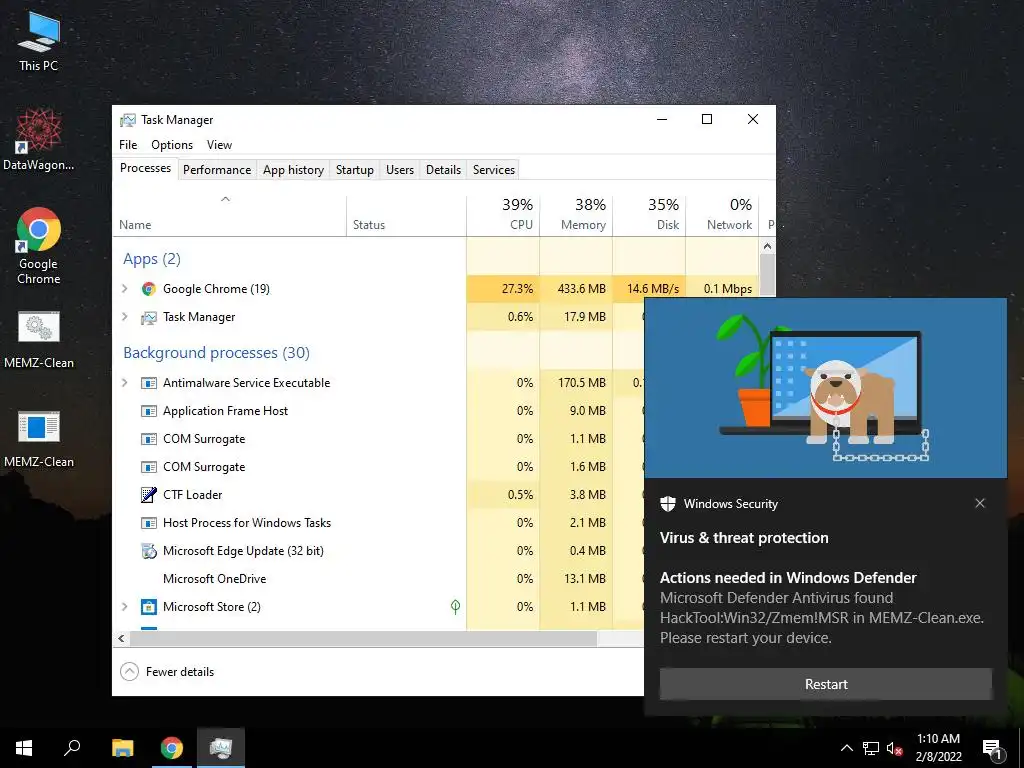Click Chrome's 27.3% CPU cell
Screen dimensions: 1024x768
click(503, 289)
